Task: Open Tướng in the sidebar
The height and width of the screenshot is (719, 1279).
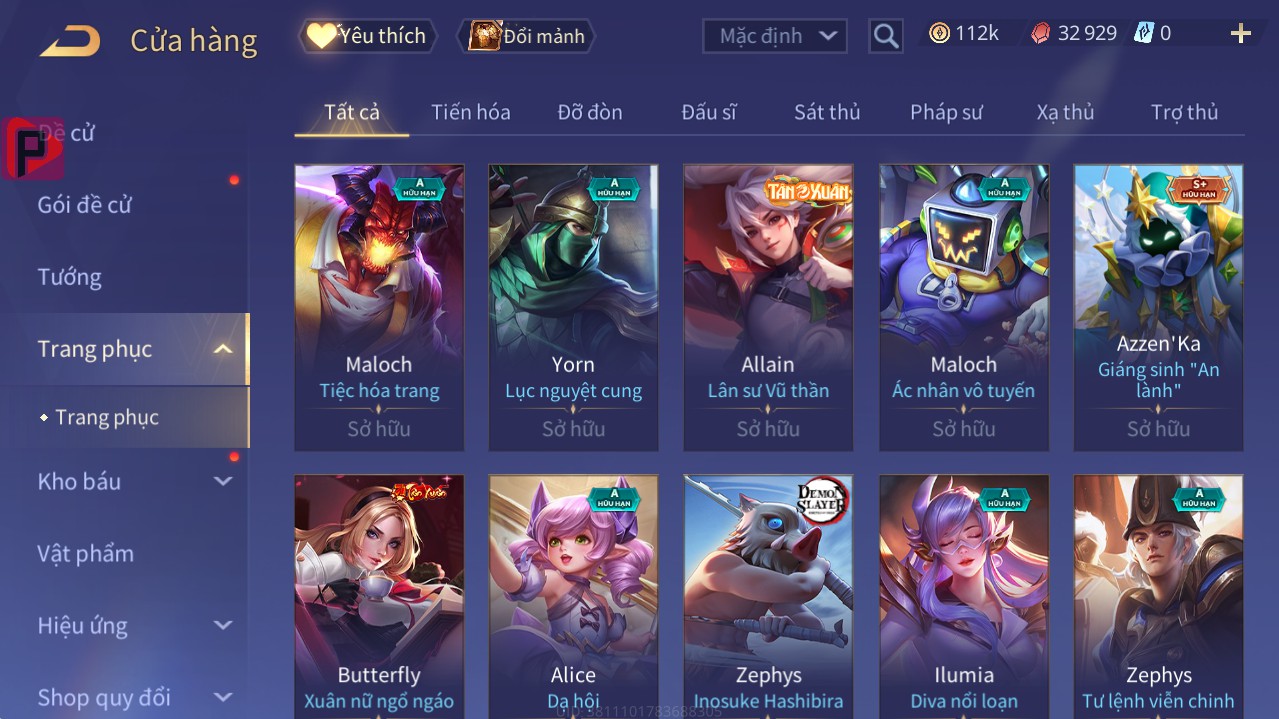Action: [x=70, y=277]
